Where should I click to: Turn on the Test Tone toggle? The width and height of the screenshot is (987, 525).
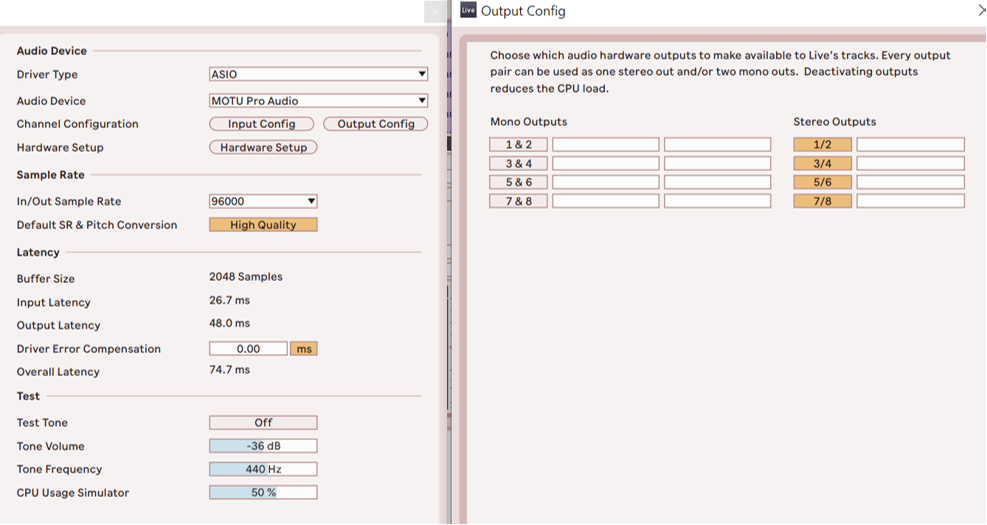tap(263, 422)
